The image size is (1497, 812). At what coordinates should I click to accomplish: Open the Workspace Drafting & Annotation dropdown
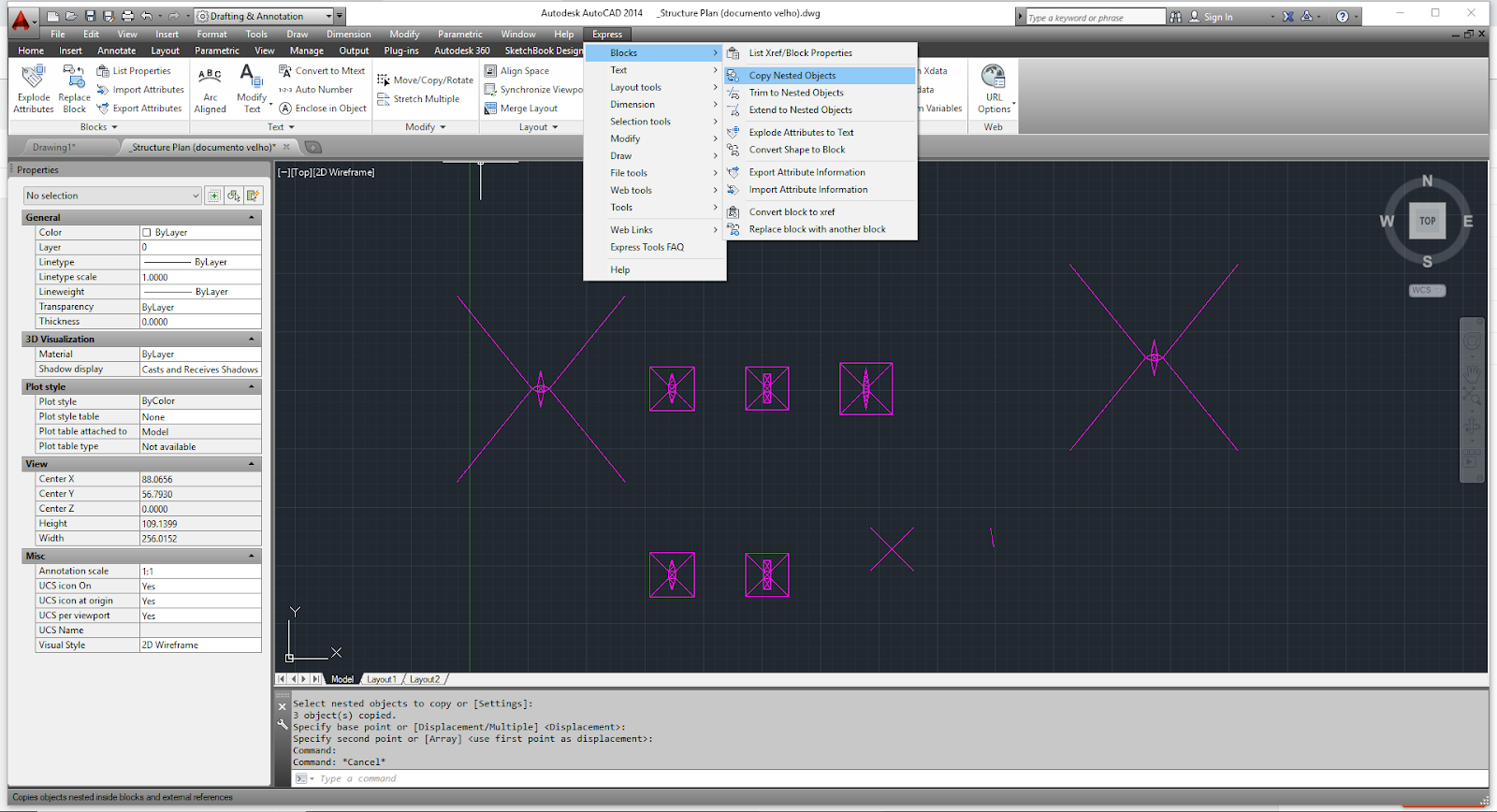[x=265, y=16]
